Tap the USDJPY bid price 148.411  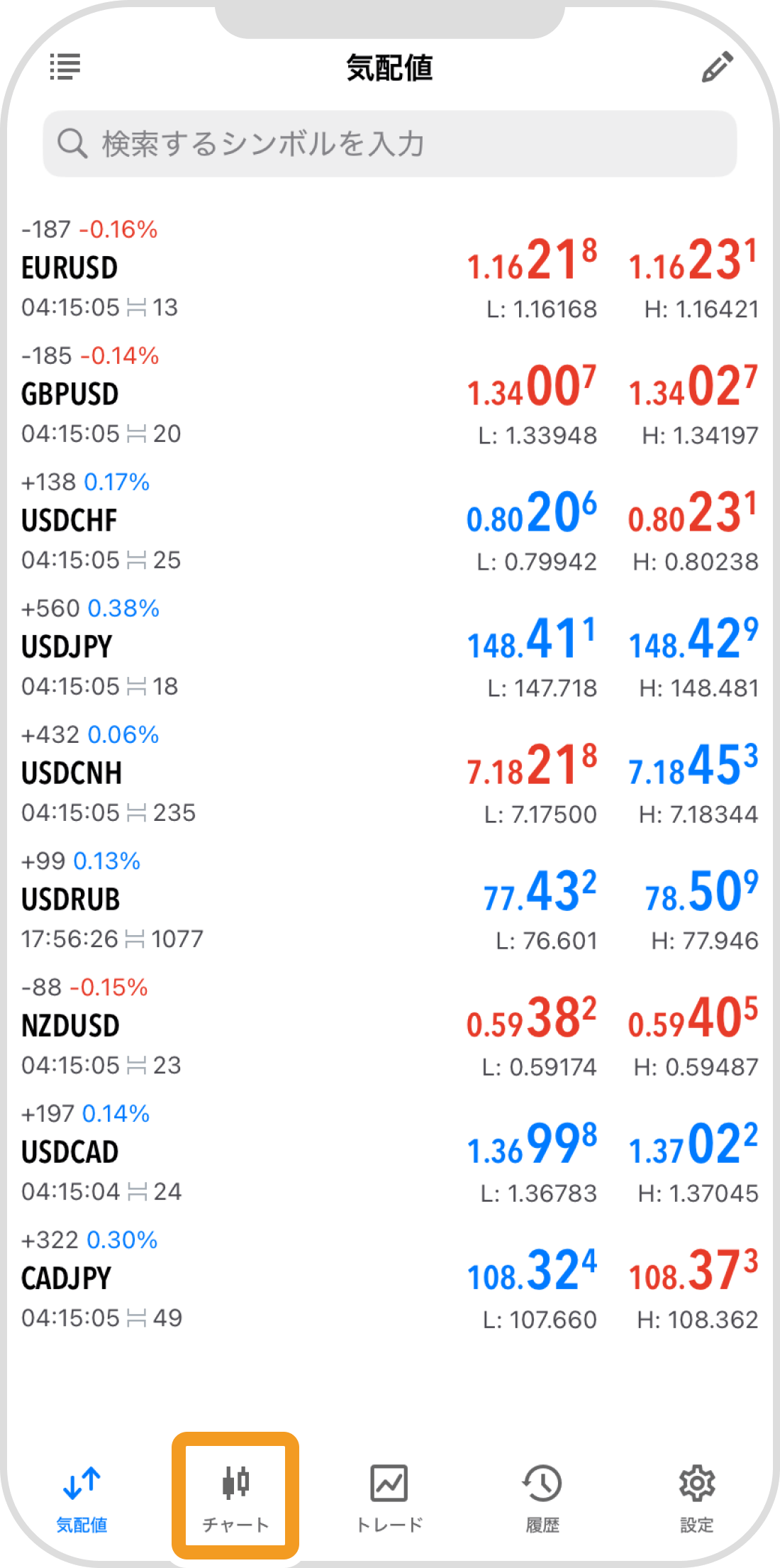pyautogui.click(x=532, y=639)
